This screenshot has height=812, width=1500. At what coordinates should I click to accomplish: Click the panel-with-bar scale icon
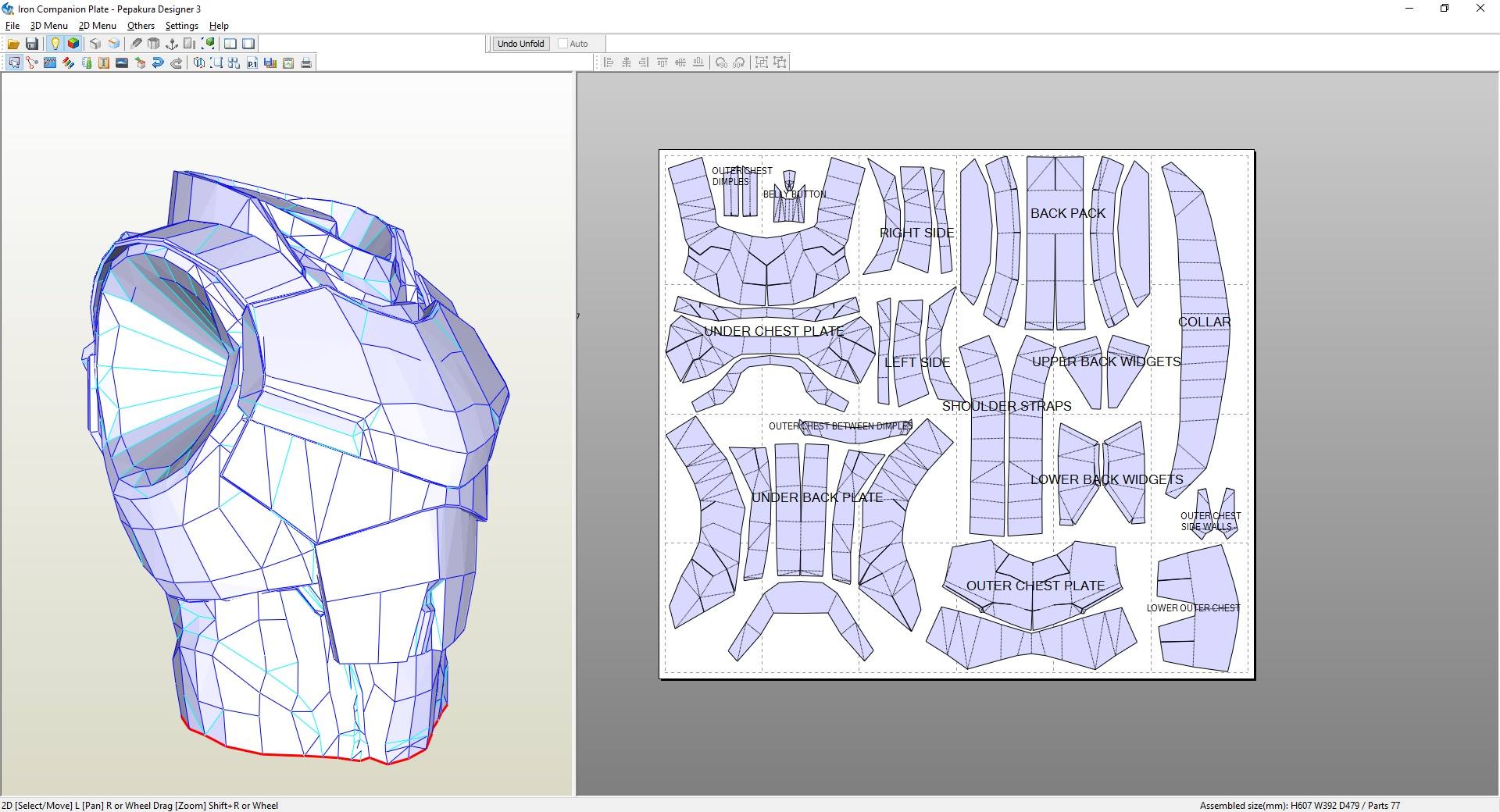click(190, 44)
